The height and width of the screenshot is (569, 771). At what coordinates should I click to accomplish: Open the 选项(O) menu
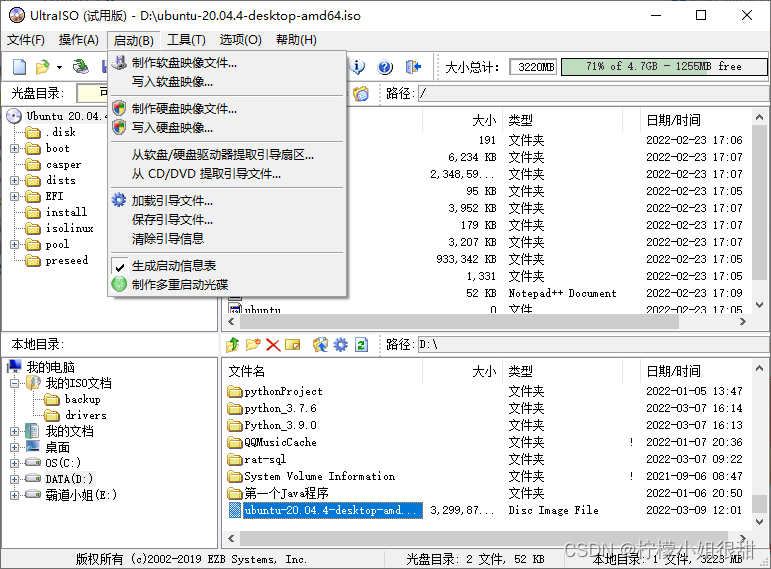pyautogui.click(x=240, y=40)
